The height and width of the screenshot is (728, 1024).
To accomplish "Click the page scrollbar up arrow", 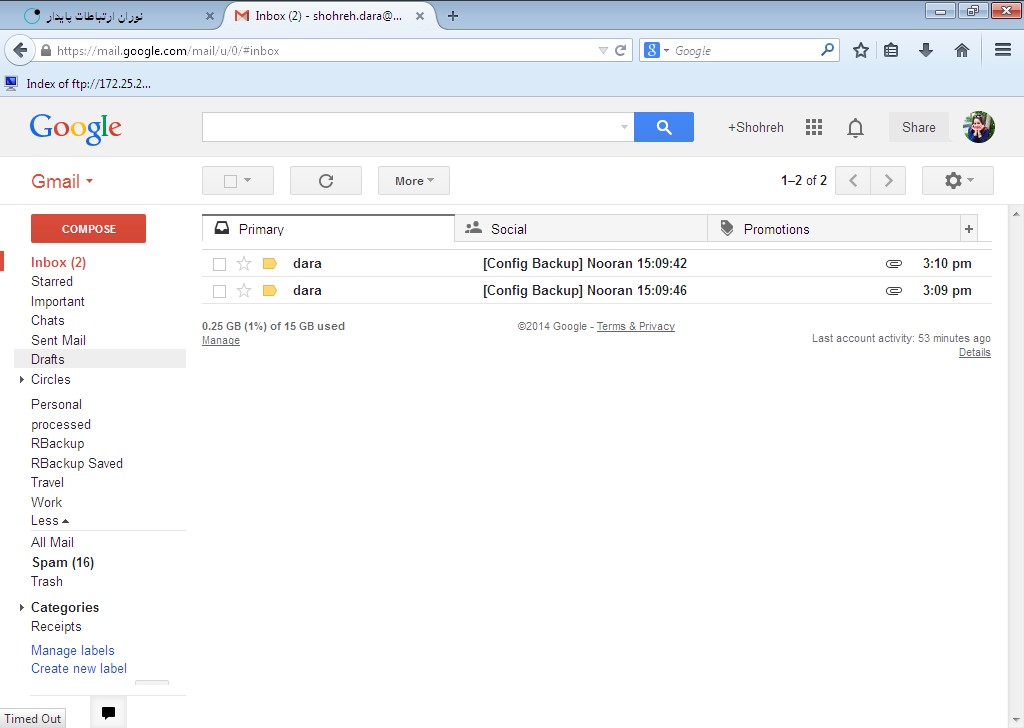I will [x=1016, y=214].
